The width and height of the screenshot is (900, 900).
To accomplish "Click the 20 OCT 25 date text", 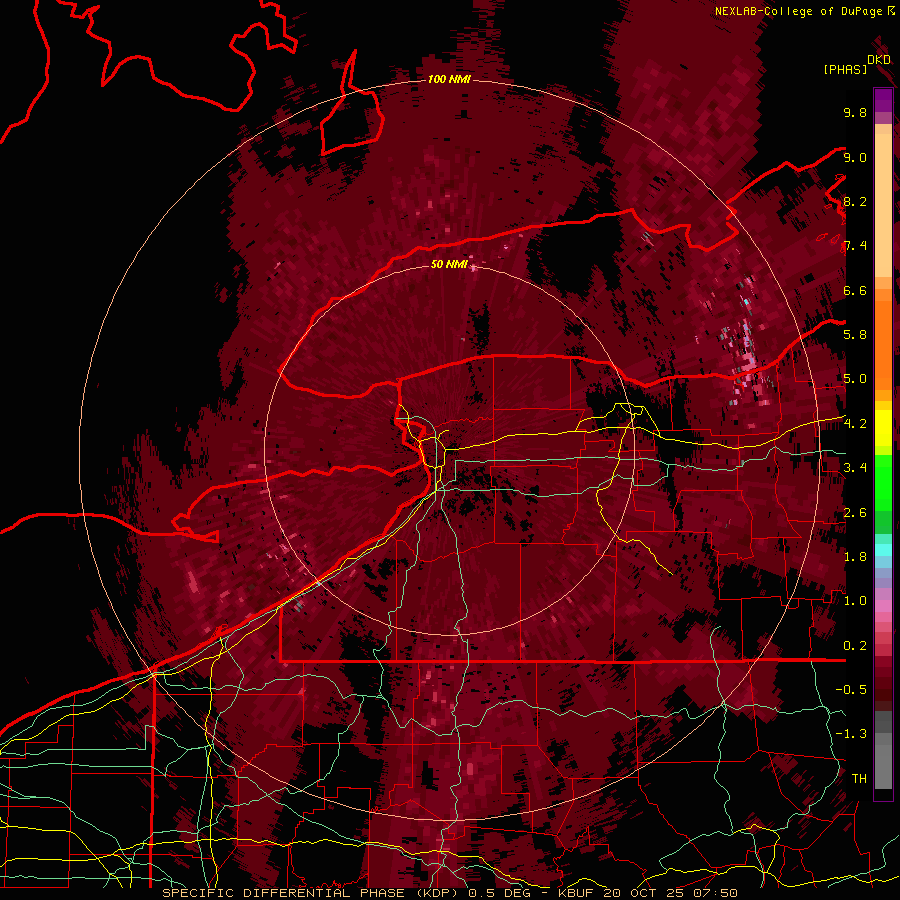I will click(645, 893).
